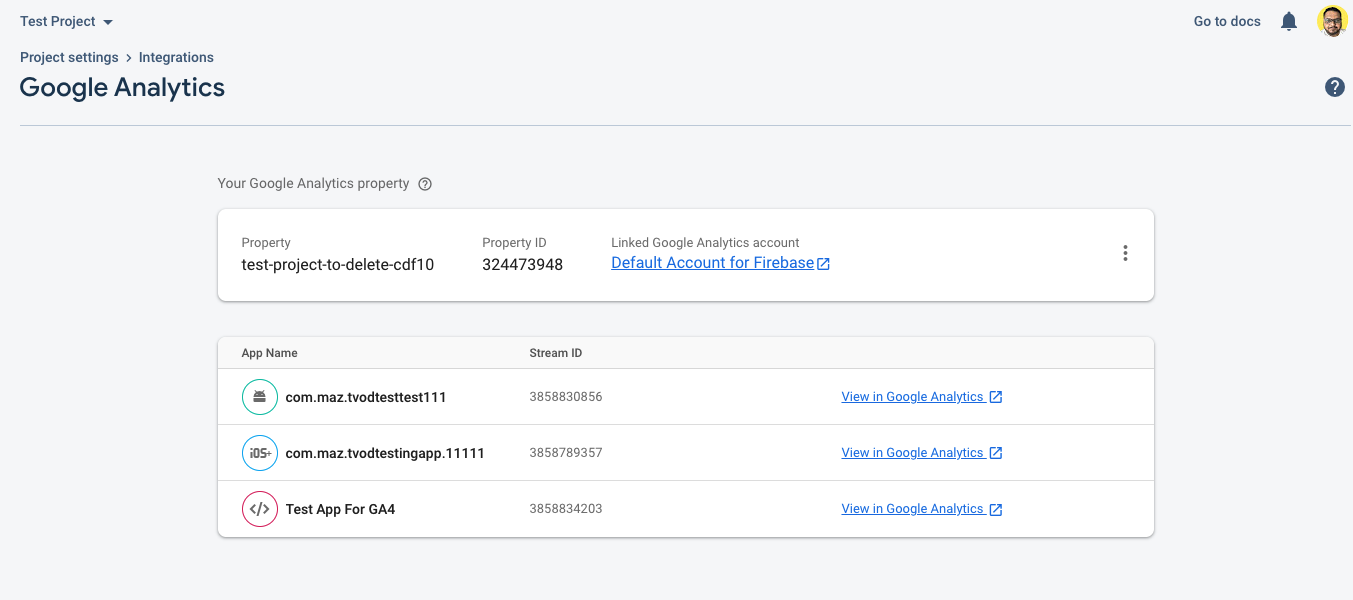Open the notifications bell
The height and width of the screenshot is (600, 1353).
[1289, 21]
